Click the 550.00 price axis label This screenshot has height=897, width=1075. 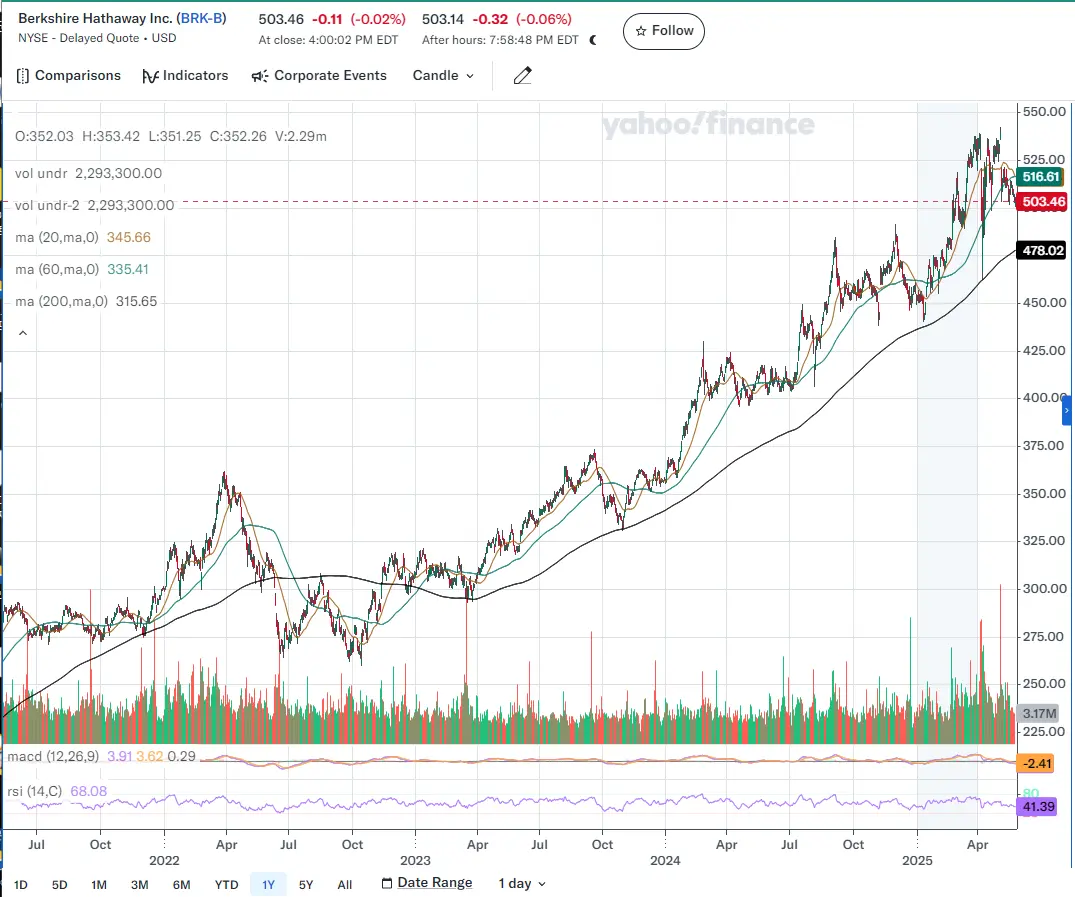[1044, 112]
